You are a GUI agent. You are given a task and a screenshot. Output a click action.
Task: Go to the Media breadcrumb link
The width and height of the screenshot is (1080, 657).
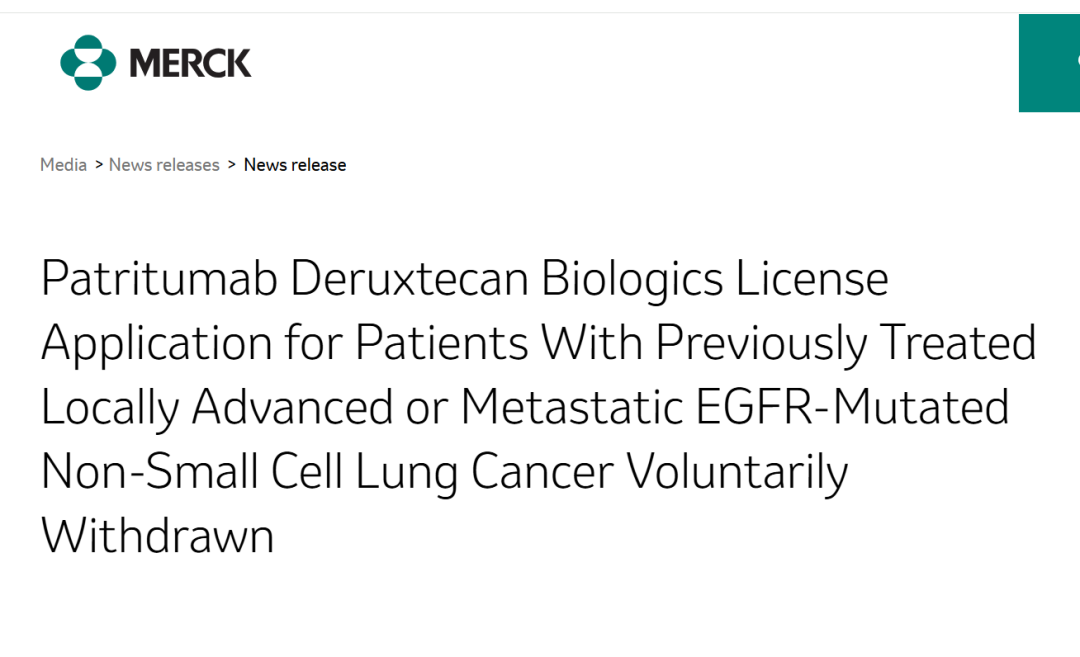[x=63, y=165]
